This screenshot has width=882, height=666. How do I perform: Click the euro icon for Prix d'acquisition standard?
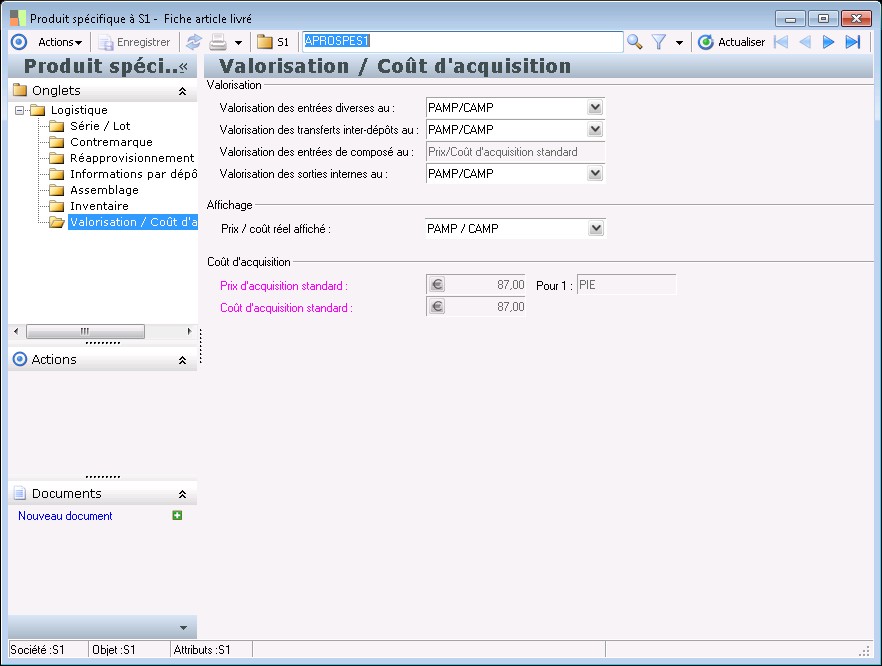(x=437, y=285)
